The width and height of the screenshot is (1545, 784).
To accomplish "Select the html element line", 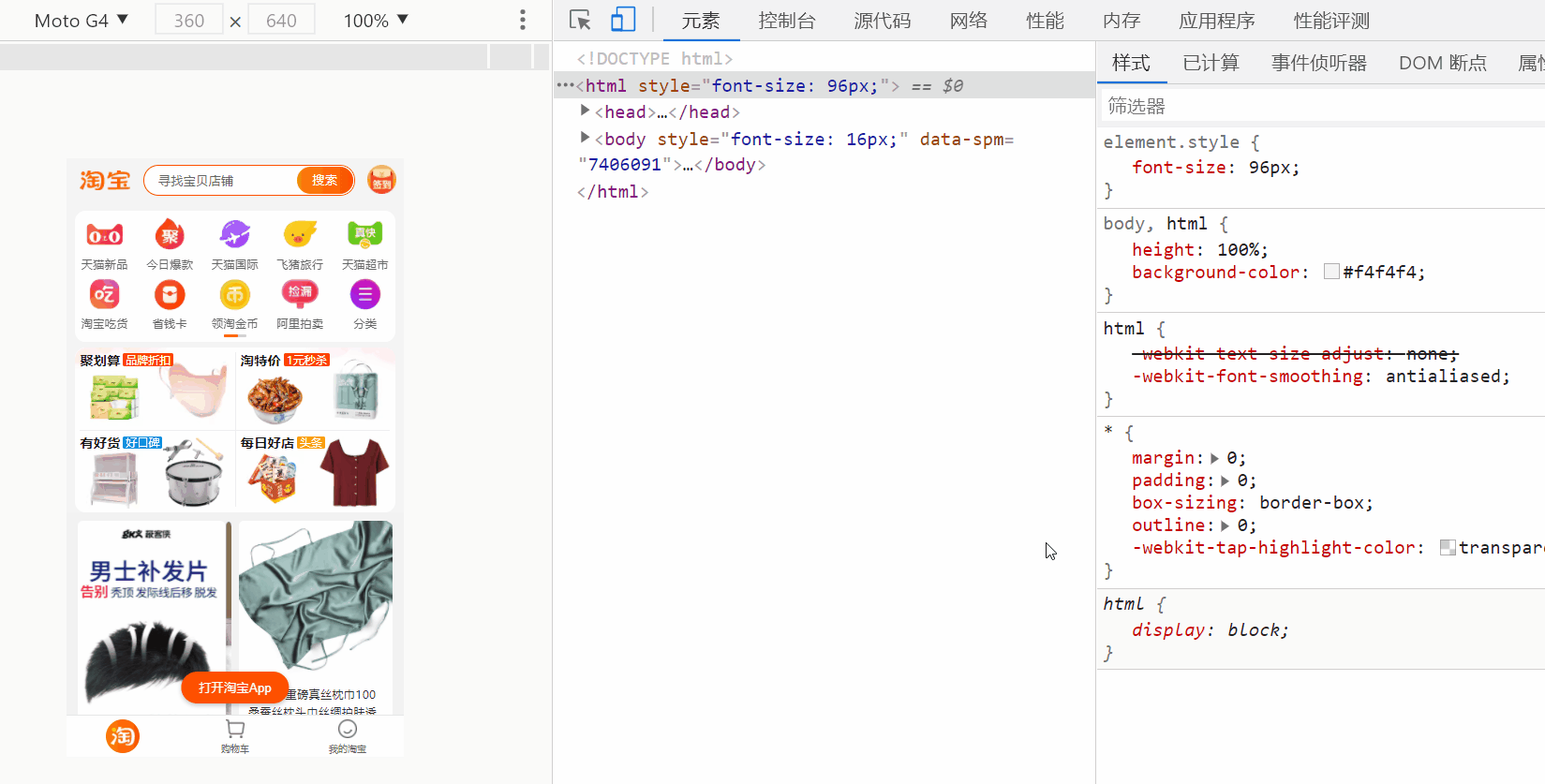I will click(824, 85).
